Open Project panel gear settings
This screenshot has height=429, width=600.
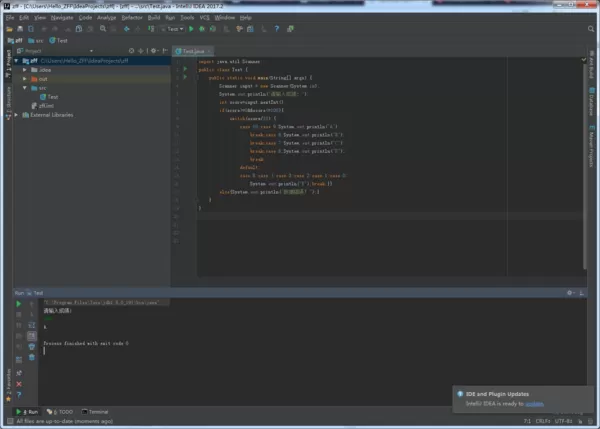click(154, 51)
